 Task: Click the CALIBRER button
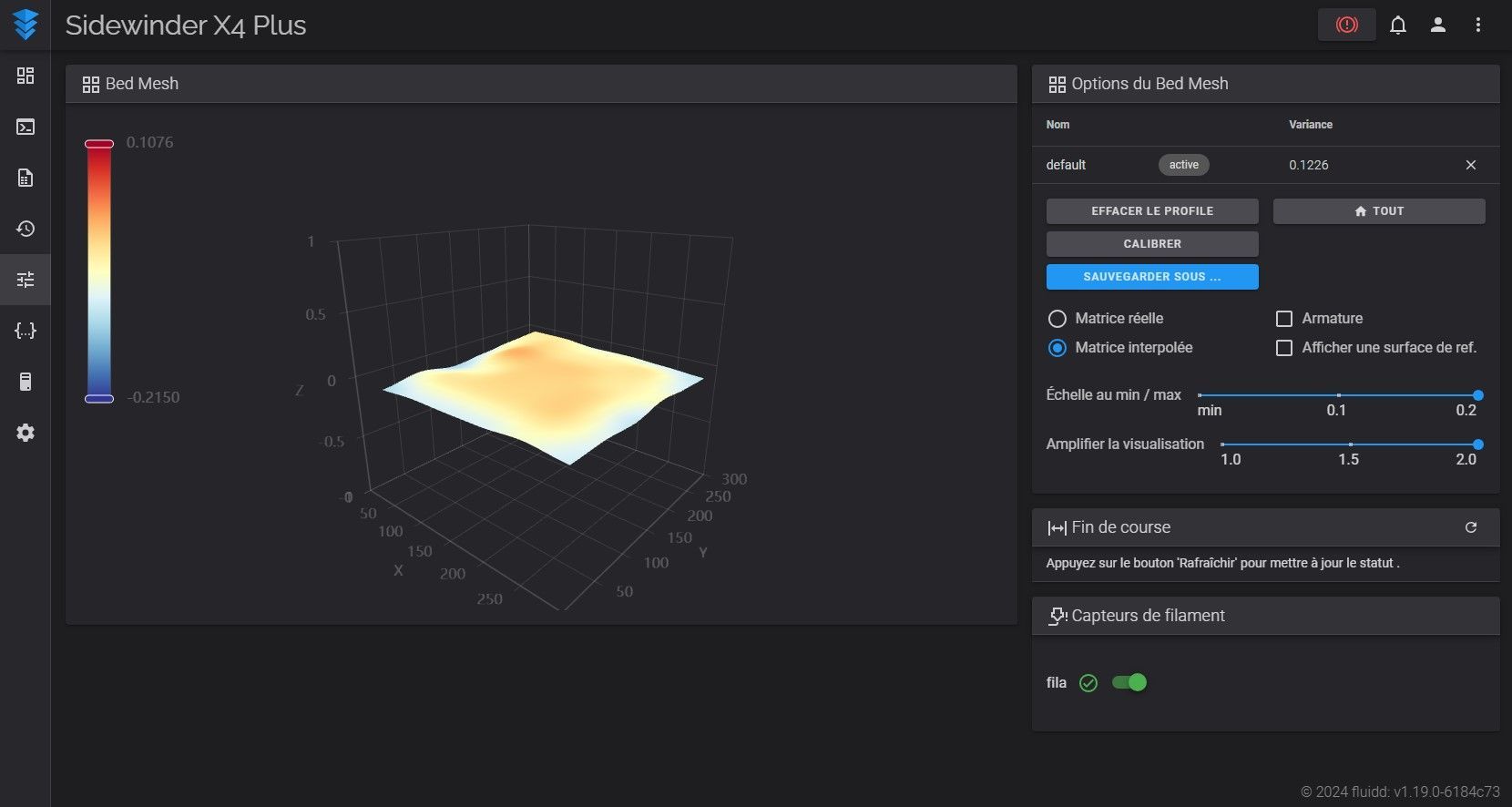coord(1152,244)
